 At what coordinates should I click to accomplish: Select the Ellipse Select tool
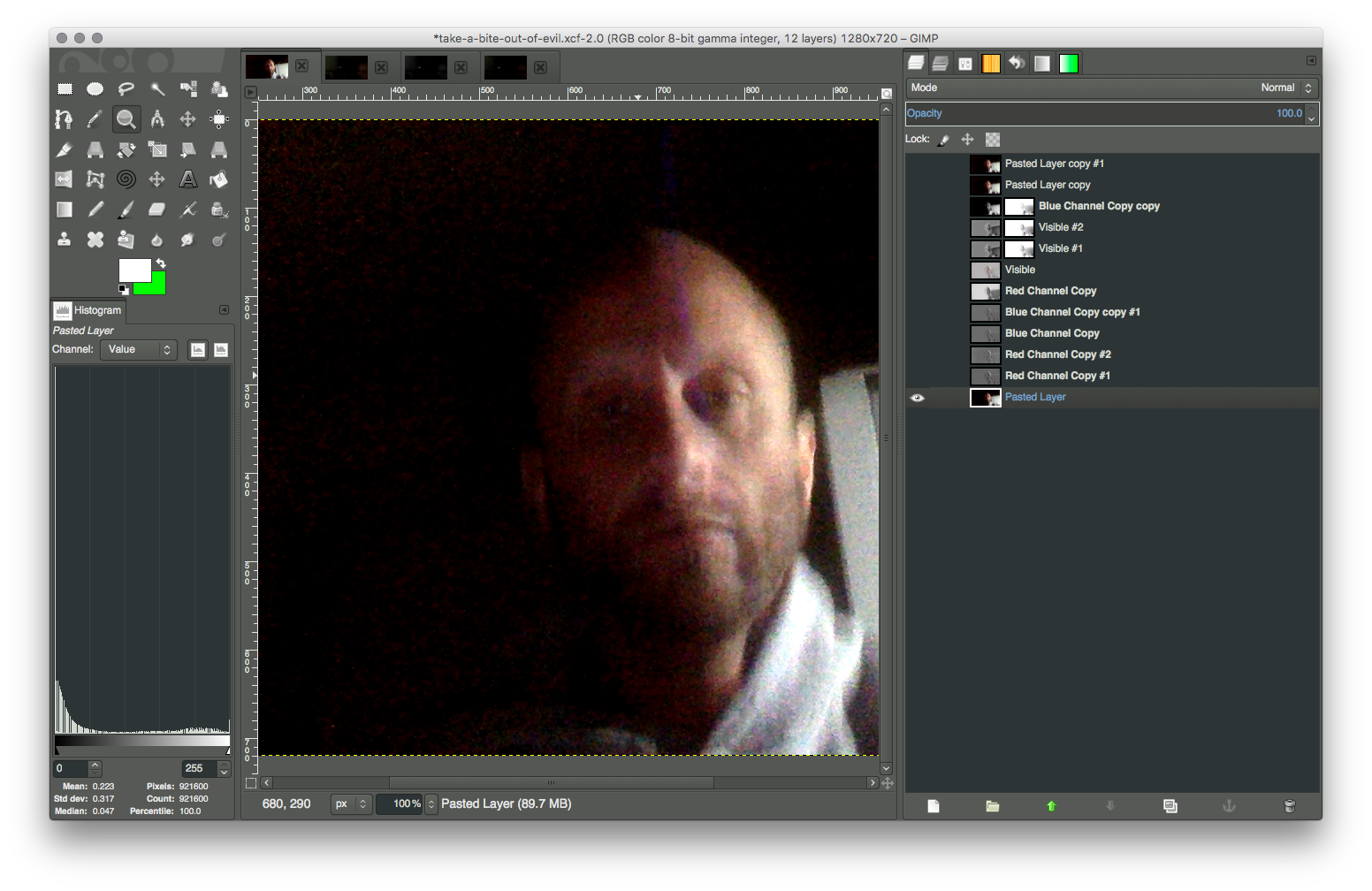click(x=95, y=88)
